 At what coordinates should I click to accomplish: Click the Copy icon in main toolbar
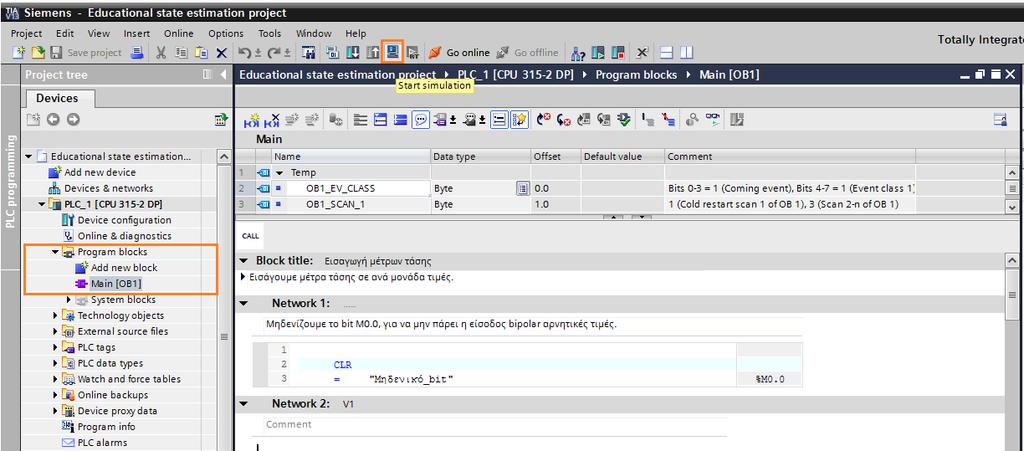point(182,52)
